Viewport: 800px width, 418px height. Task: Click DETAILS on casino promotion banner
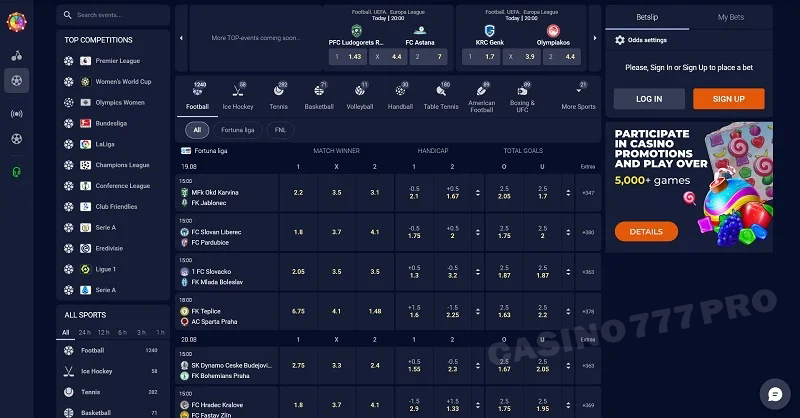(646, 232)
